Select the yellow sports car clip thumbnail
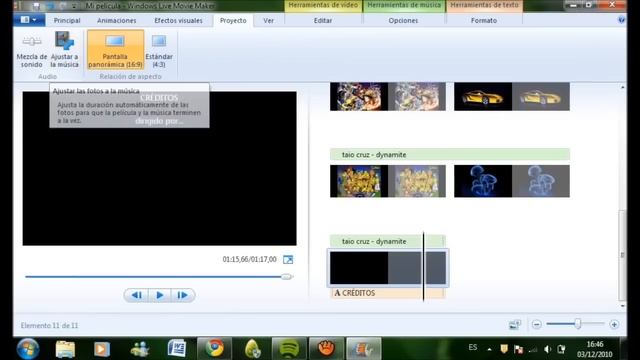640x360 pixels. coord(512,96)
